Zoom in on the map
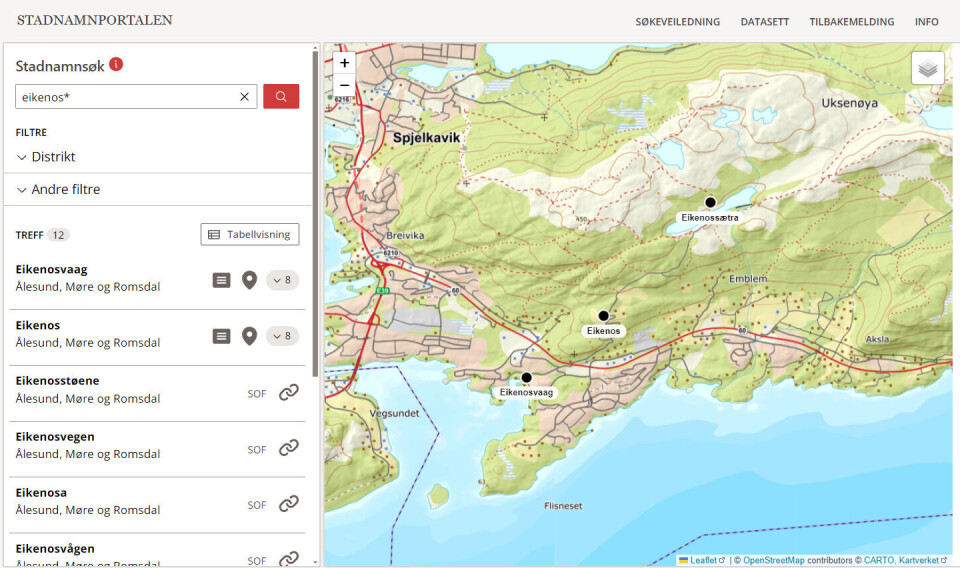The height and width of the screenshot is (568, 960). 344,63
